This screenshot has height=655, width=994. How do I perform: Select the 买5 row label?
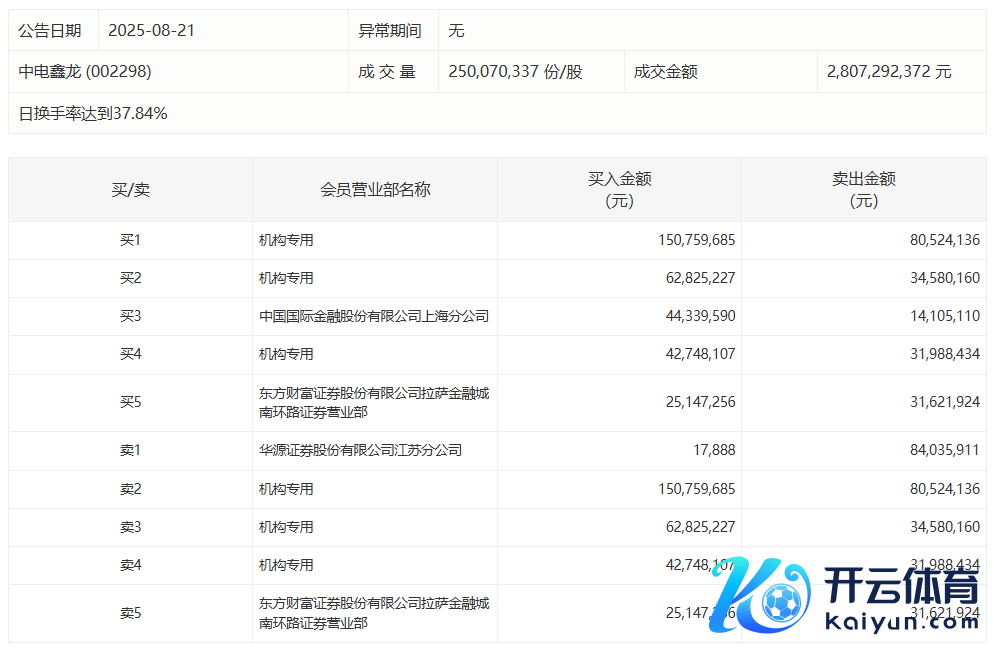(130, 402)
